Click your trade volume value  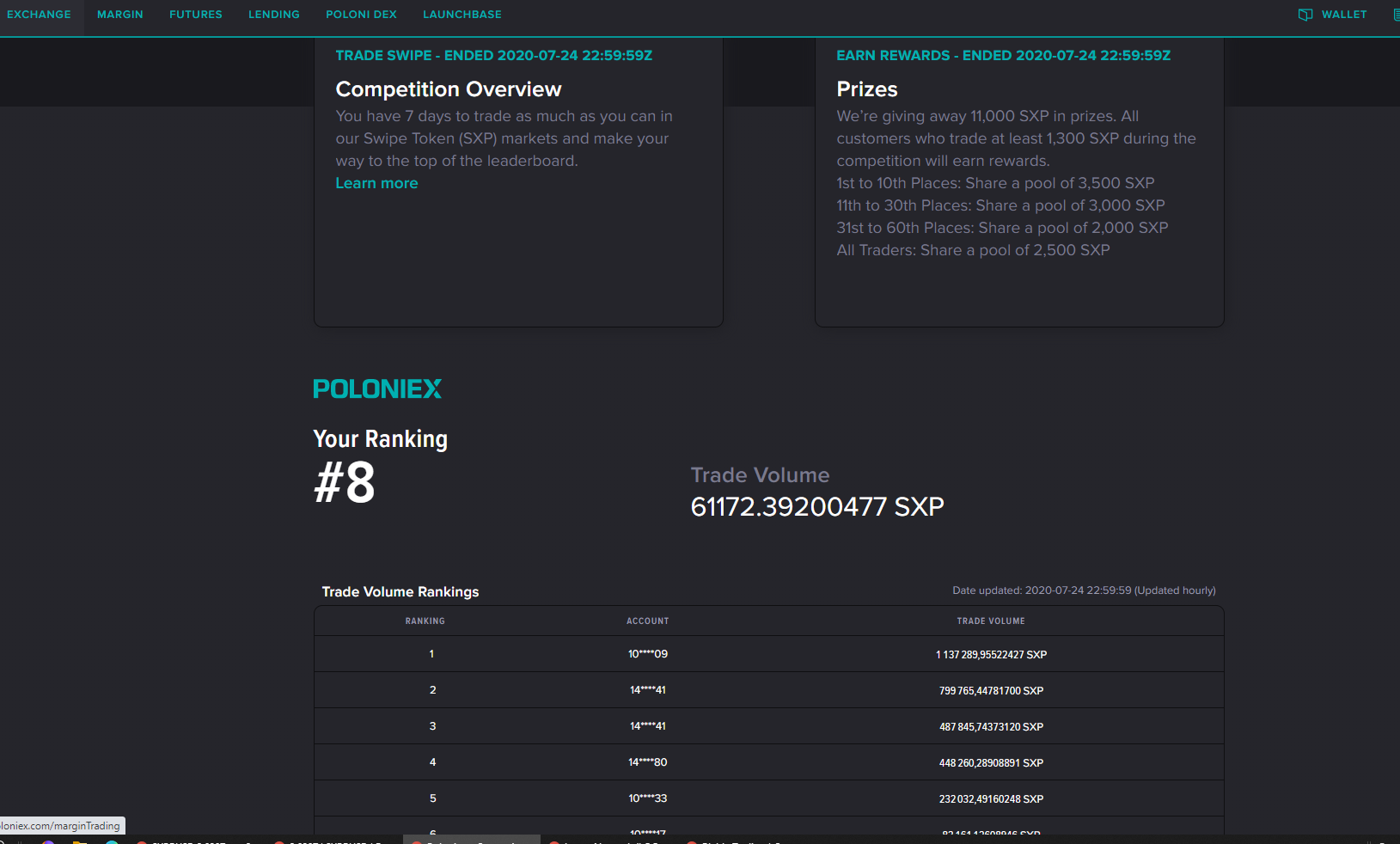(816, 507)
